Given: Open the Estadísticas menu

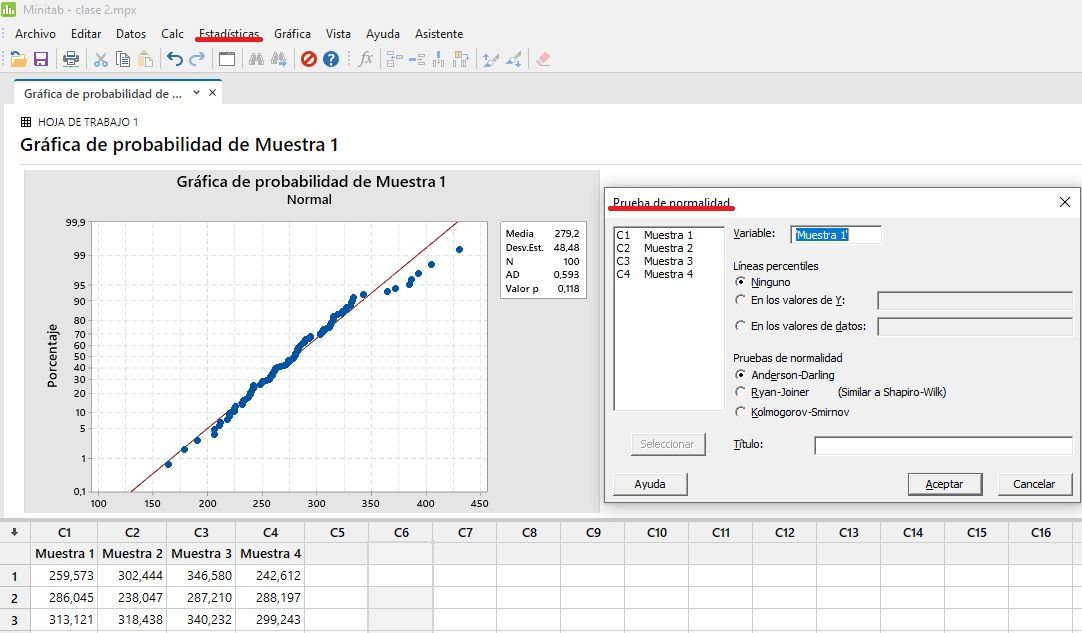Looking at the screenshot, I should coord(228,34).
